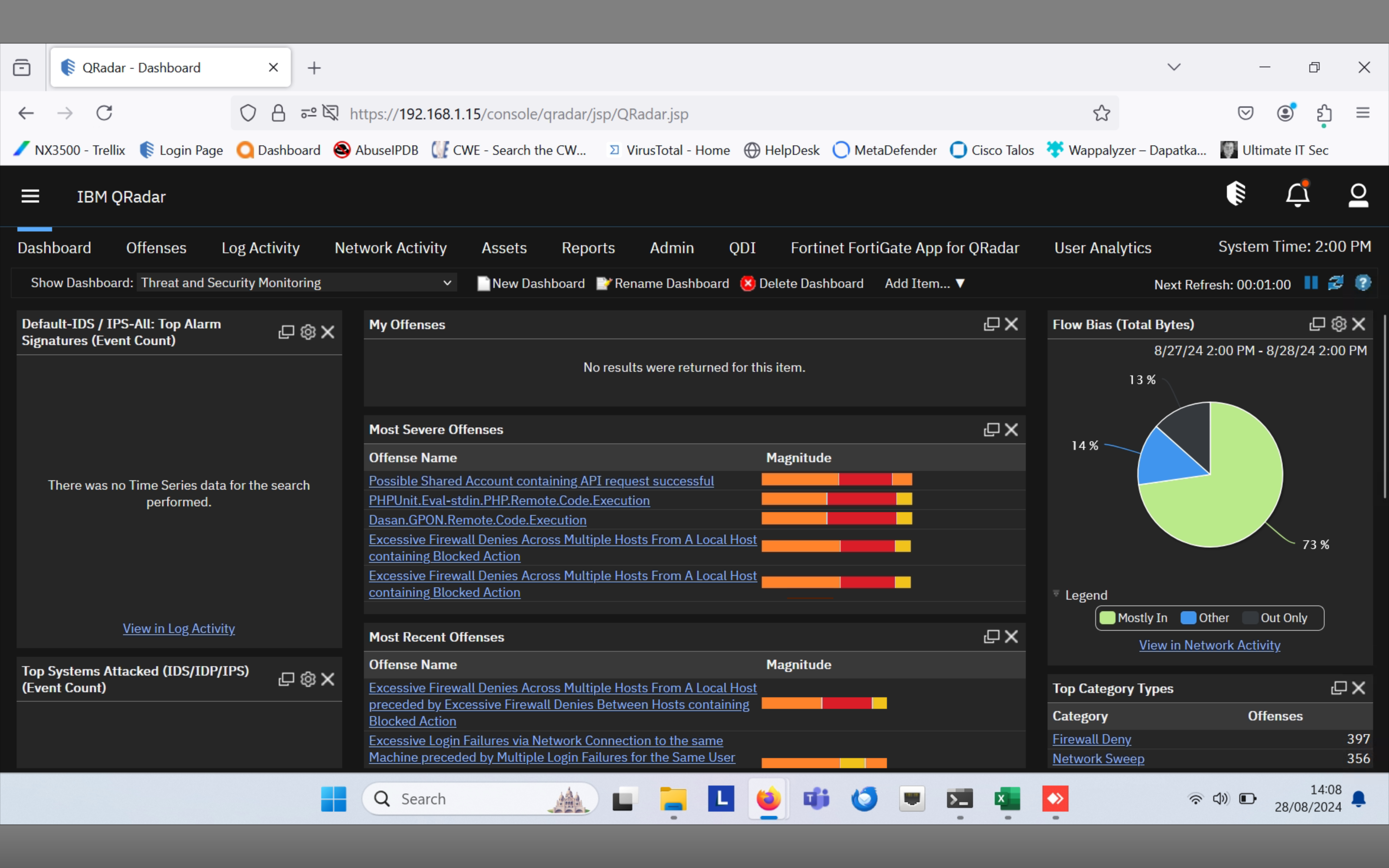
Task: Open the AbuseIPDB bookmark
Action: 376,150
